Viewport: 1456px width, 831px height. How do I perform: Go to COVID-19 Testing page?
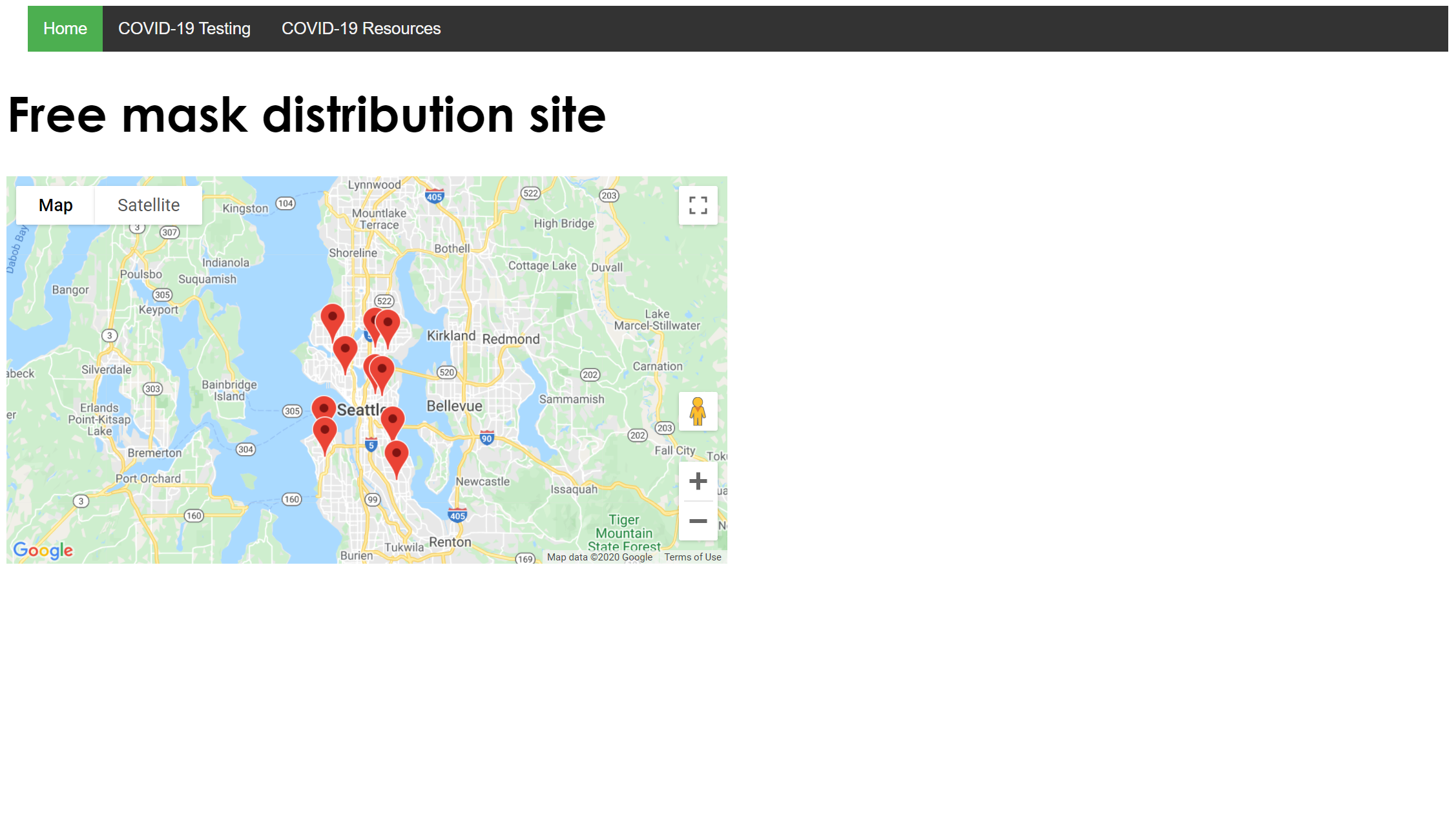coord(184,28)
